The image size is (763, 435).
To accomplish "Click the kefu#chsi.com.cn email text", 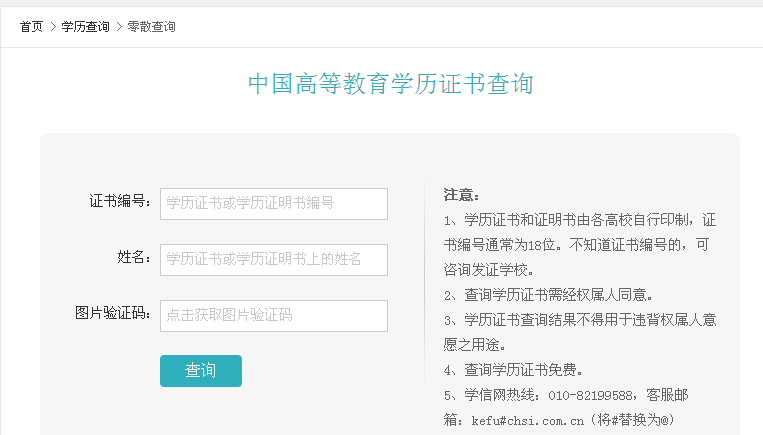I will point(527,420).
